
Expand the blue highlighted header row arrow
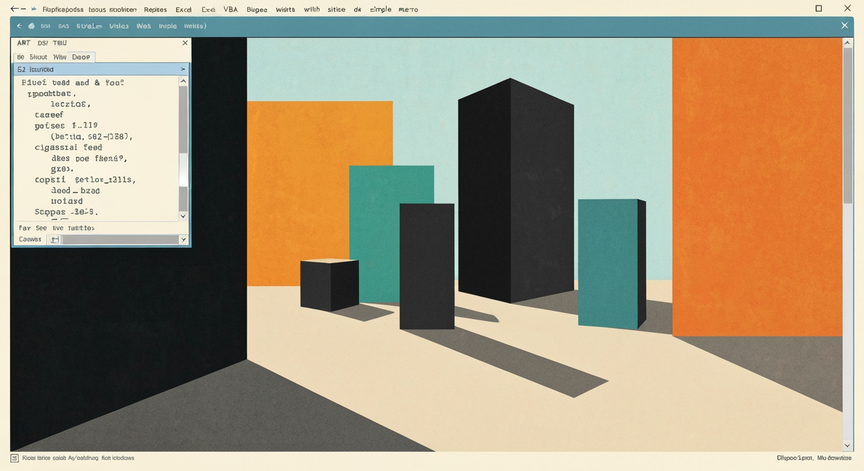(183, 69)
